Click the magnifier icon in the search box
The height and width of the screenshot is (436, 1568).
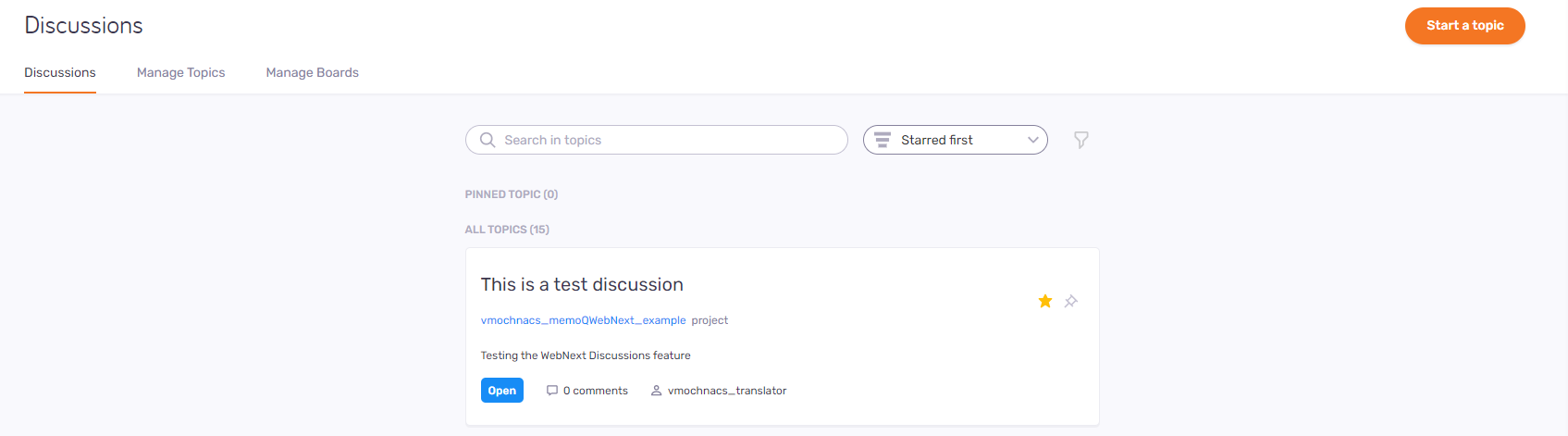pyautogui.click(x=488, y=140)
